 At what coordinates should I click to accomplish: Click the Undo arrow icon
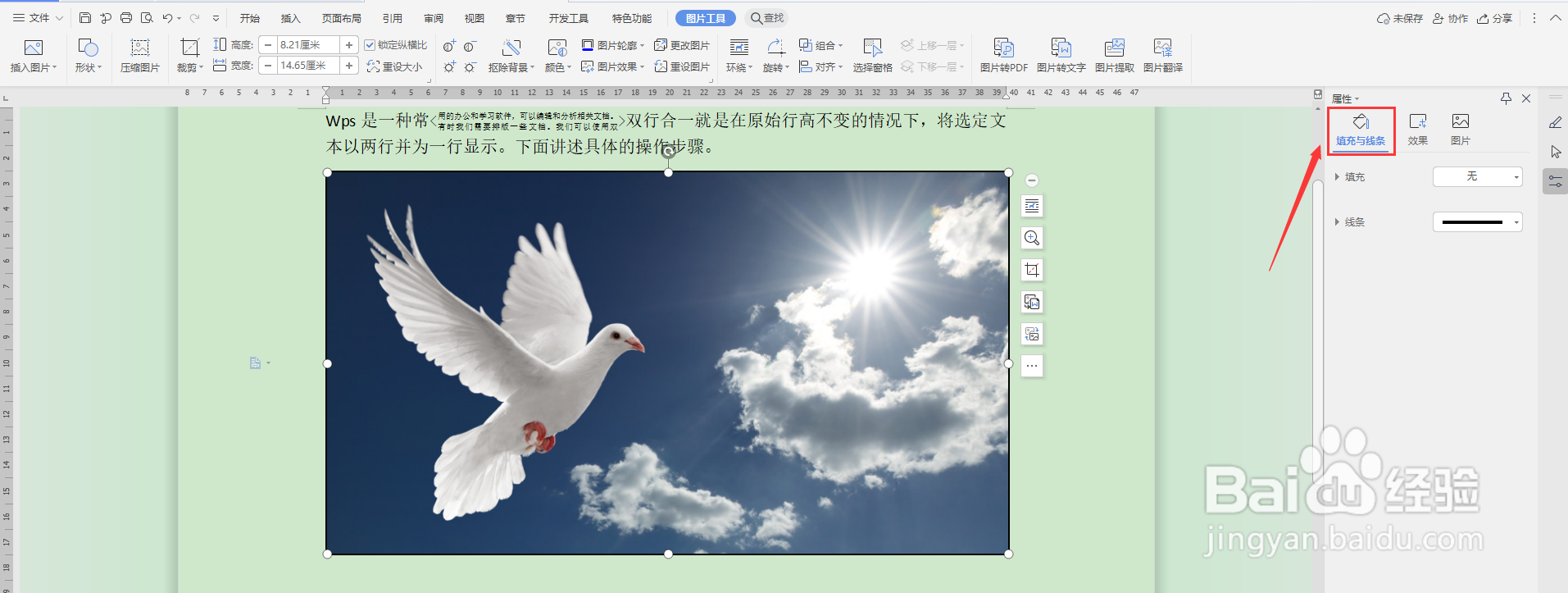[167, 18]
